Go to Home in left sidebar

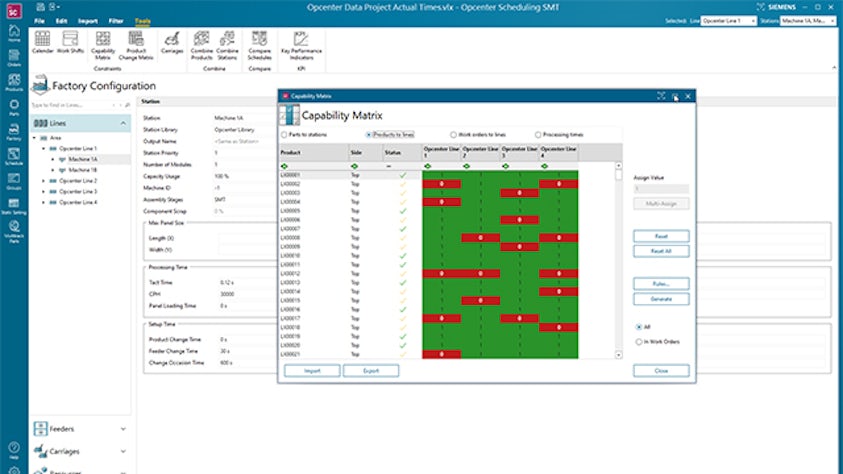14,33
